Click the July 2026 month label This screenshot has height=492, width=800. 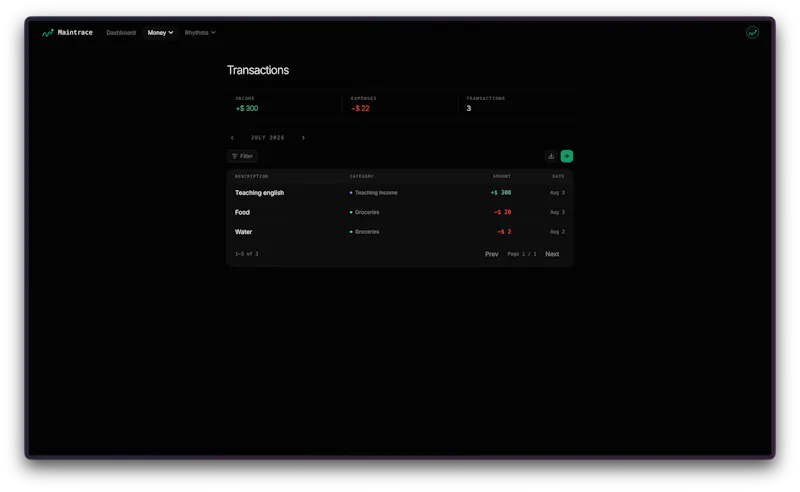coord(267,138)
